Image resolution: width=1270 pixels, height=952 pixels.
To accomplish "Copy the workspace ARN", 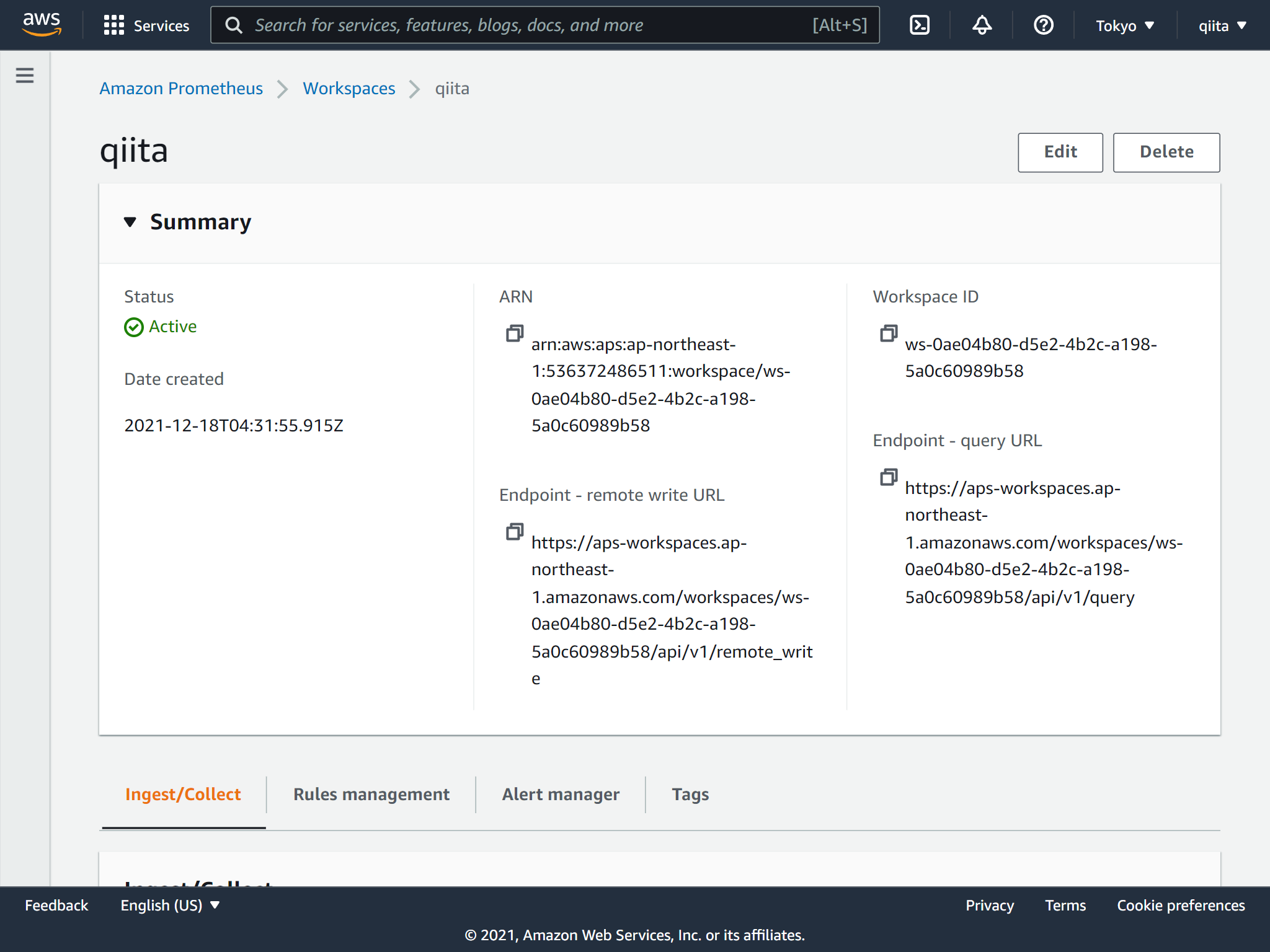I will (x=514, y=333).
